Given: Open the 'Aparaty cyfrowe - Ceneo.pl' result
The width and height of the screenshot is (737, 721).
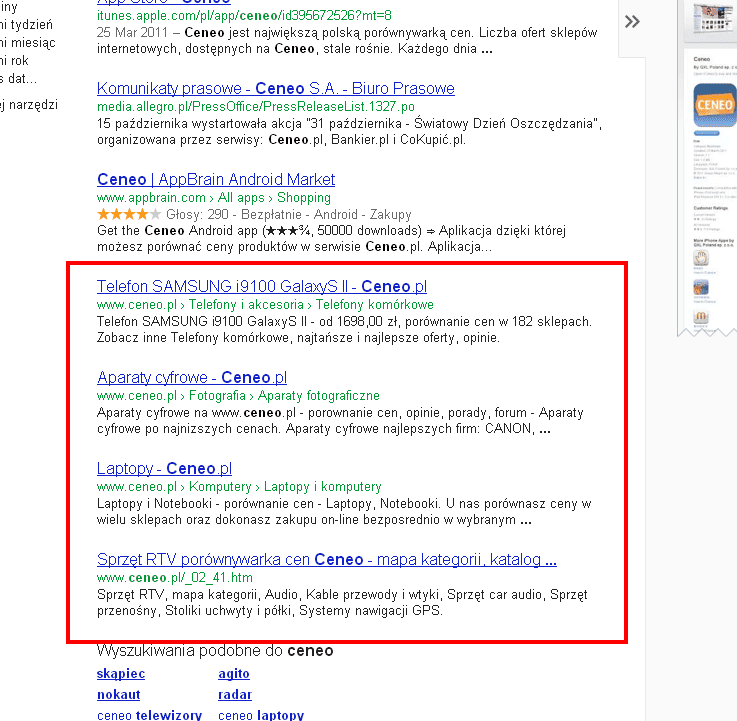Looking at the screenshot, I should click(192, 377).
